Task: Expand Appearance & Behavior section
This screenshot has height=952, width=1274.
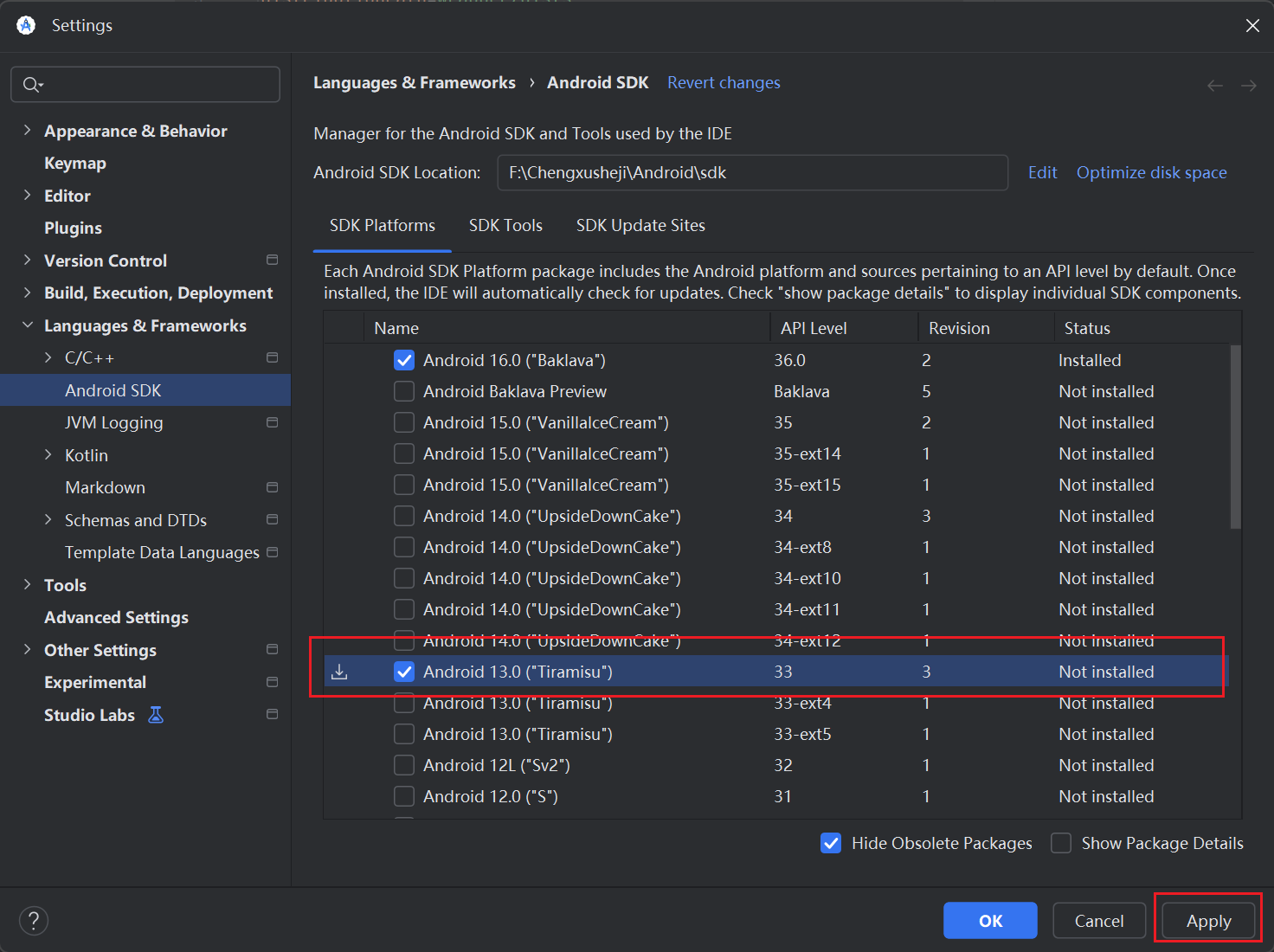Action: tap(27, 130)
